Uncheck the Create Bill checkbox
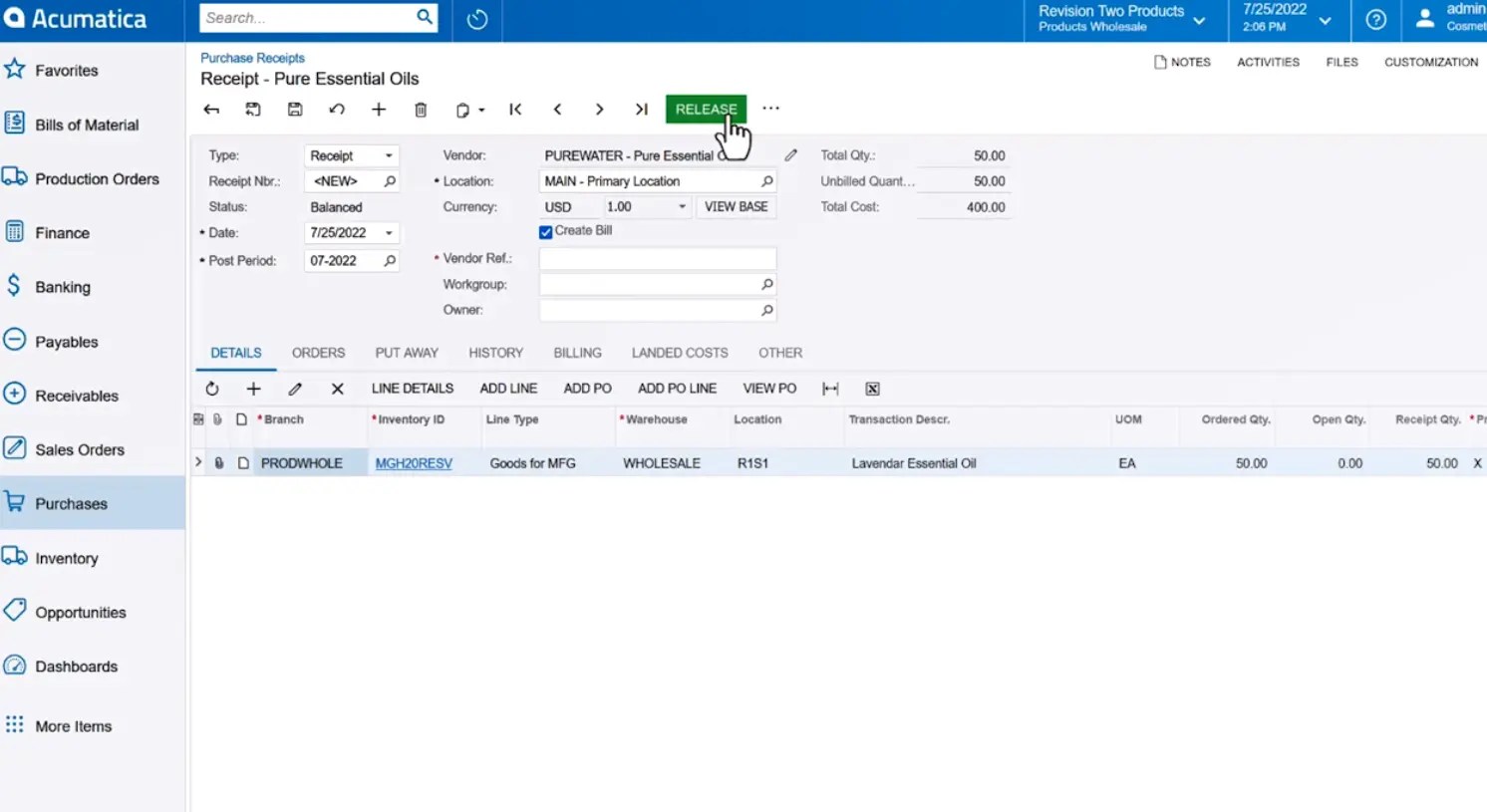The width and height of the screenshot is (1487, 812). tap(545, 230)
